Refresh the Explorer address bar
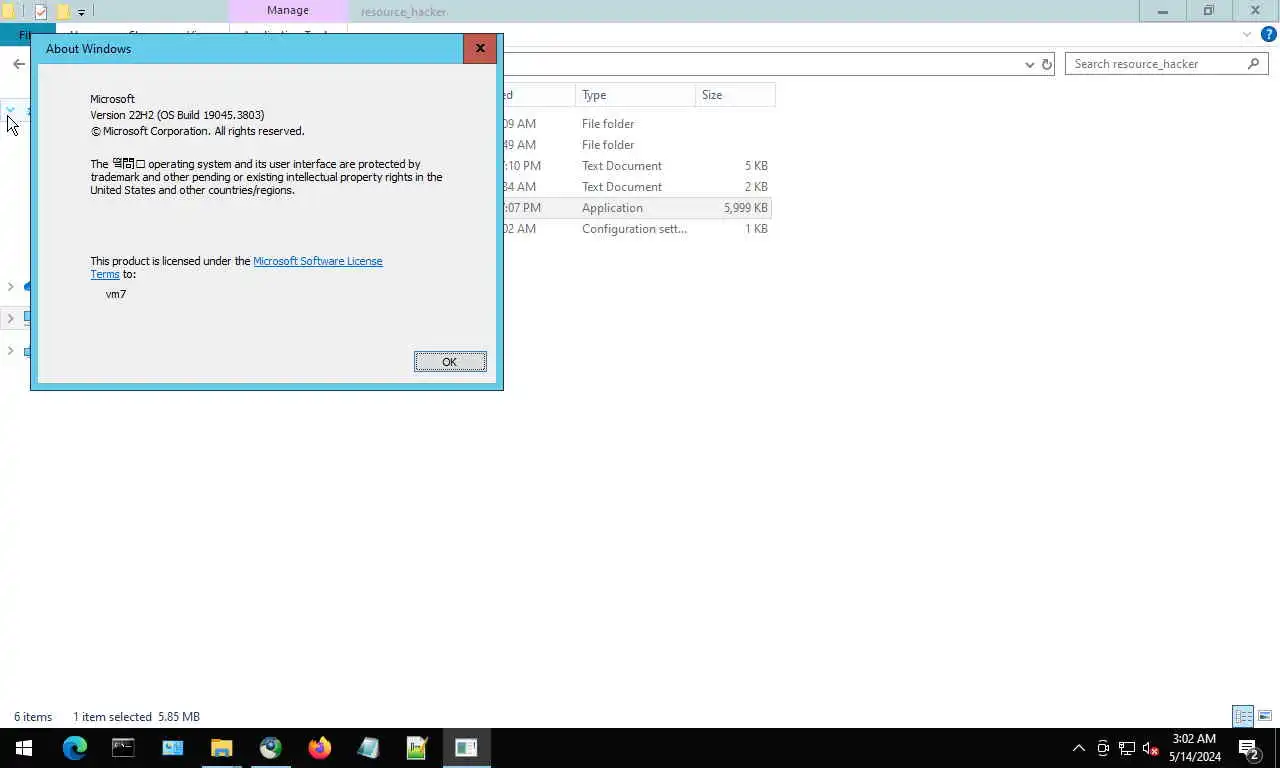 [1047, 64]
